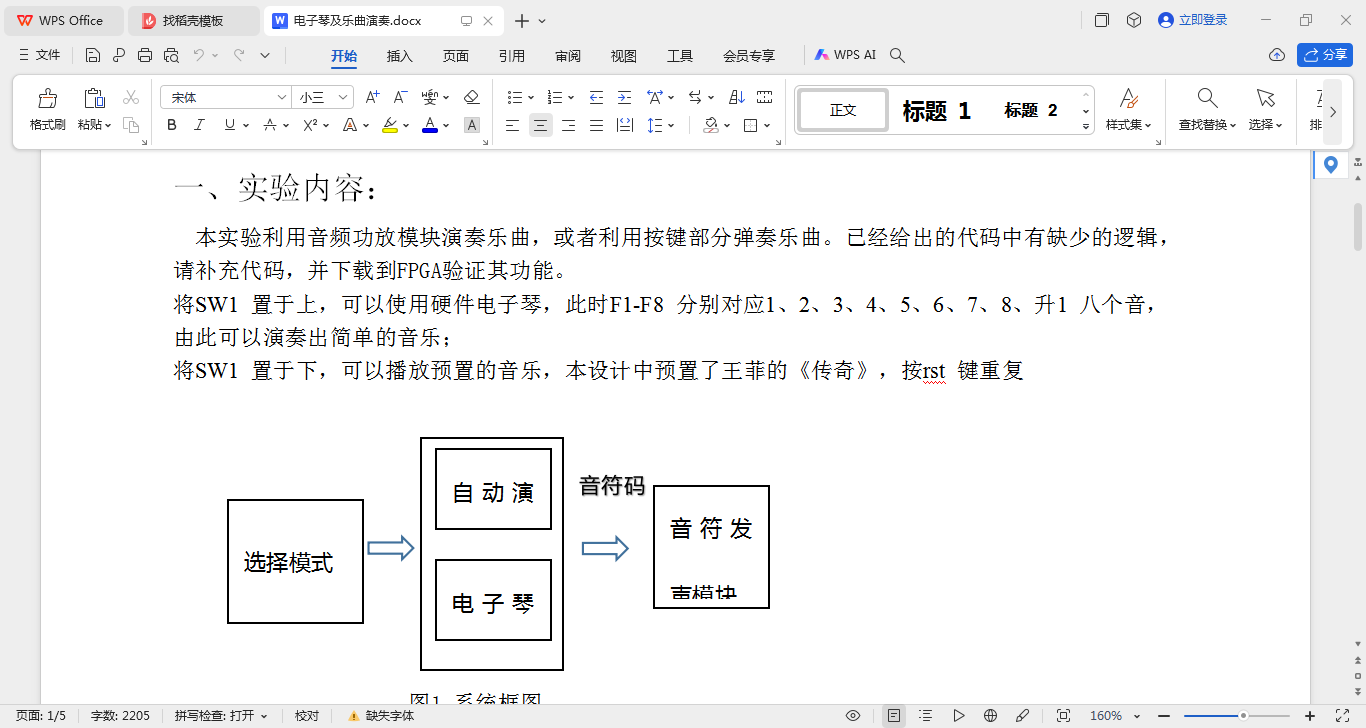1366x728 pixels.
Task: Enable character shading highlight
Action: pyautogui.click(x=471, y=125)
